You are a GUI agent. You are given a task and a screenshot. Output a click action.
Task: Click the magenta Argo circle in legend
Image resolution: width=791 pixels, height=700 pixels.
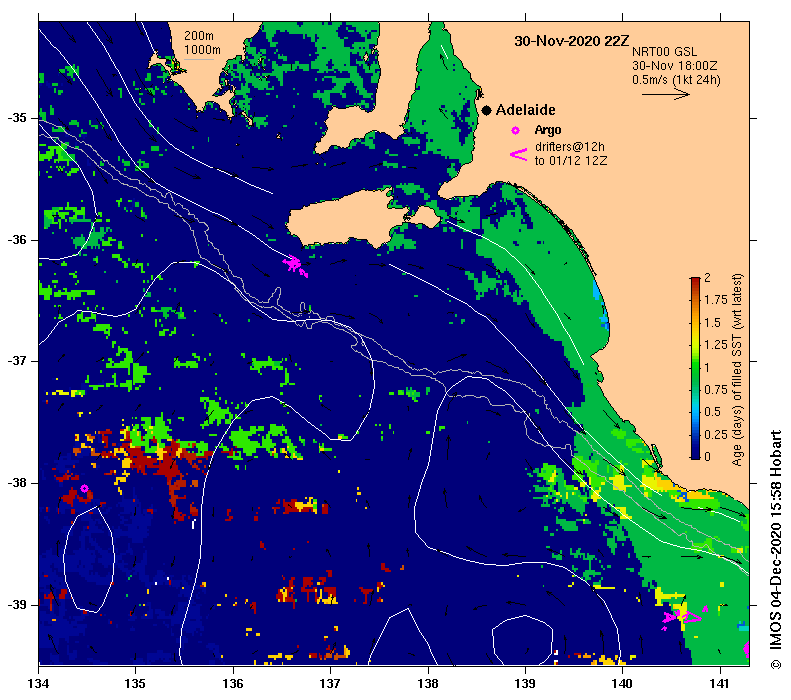pos(515,131)
